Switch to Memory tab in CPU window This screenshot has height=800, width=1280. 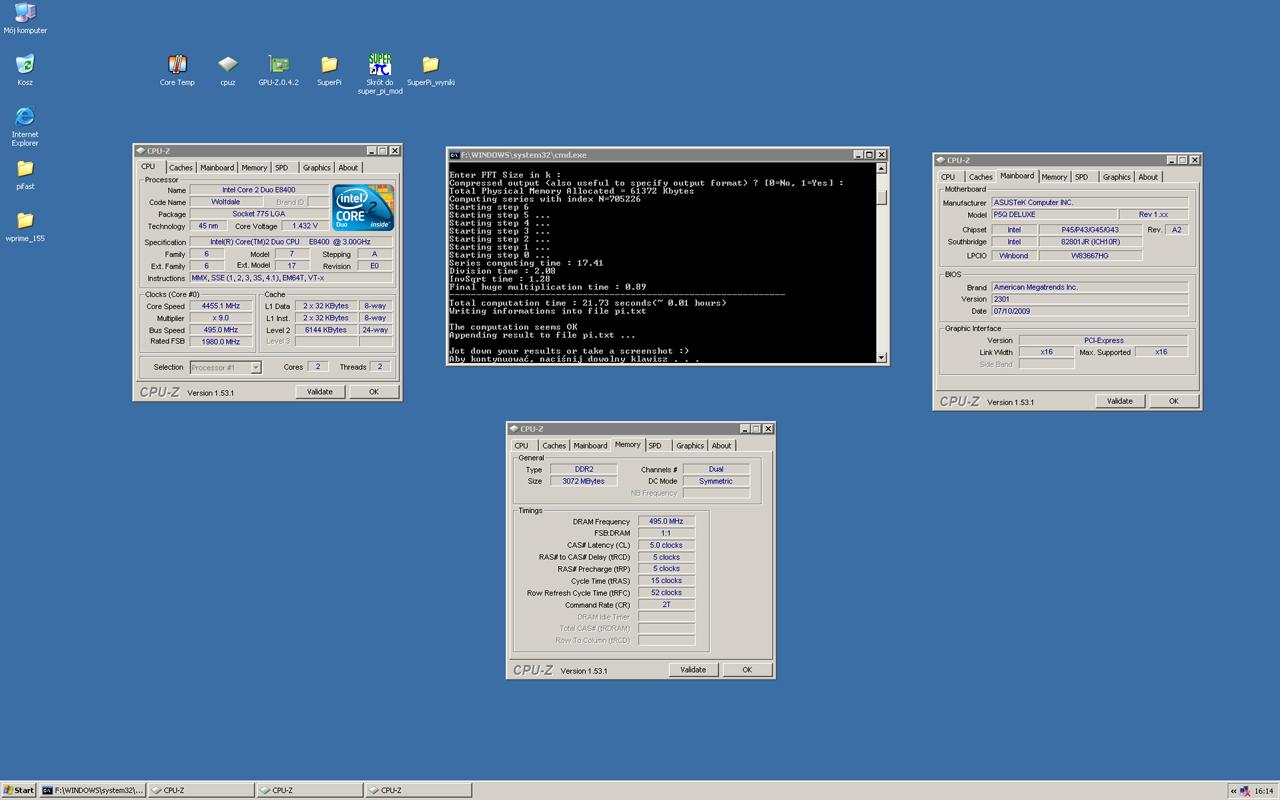tap(254, 168)
